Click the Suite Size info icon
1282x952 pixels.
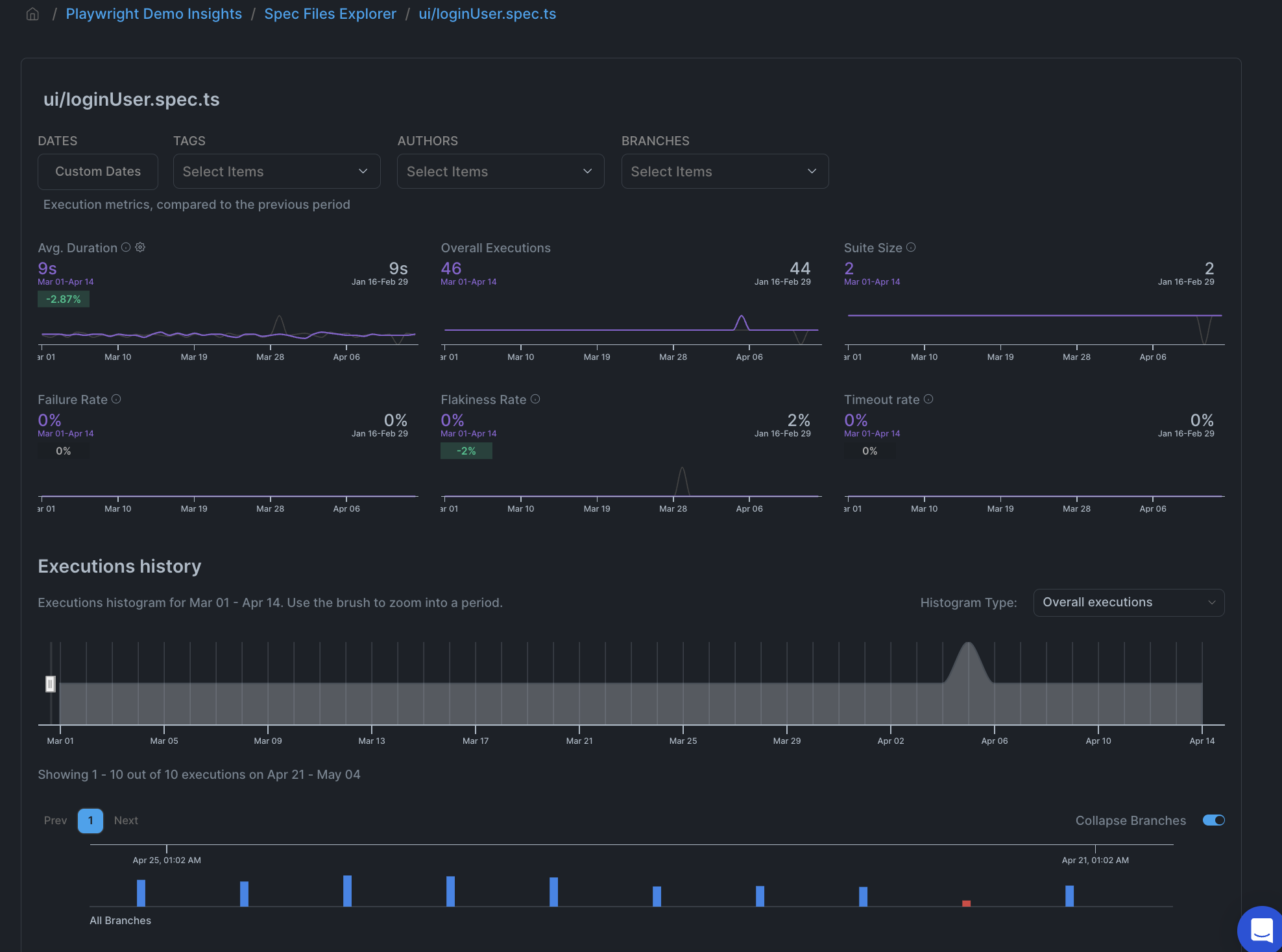(x=911, y=247)
